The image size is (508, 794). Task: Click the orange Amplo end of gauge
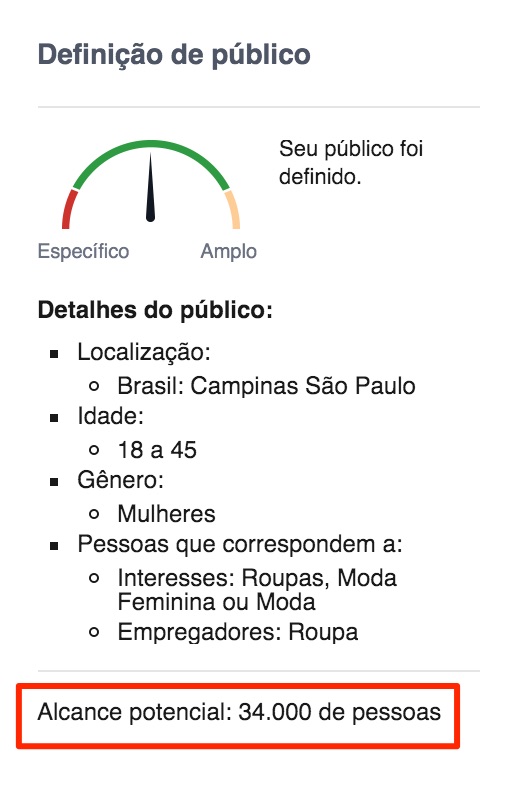[x=232, y=210]
